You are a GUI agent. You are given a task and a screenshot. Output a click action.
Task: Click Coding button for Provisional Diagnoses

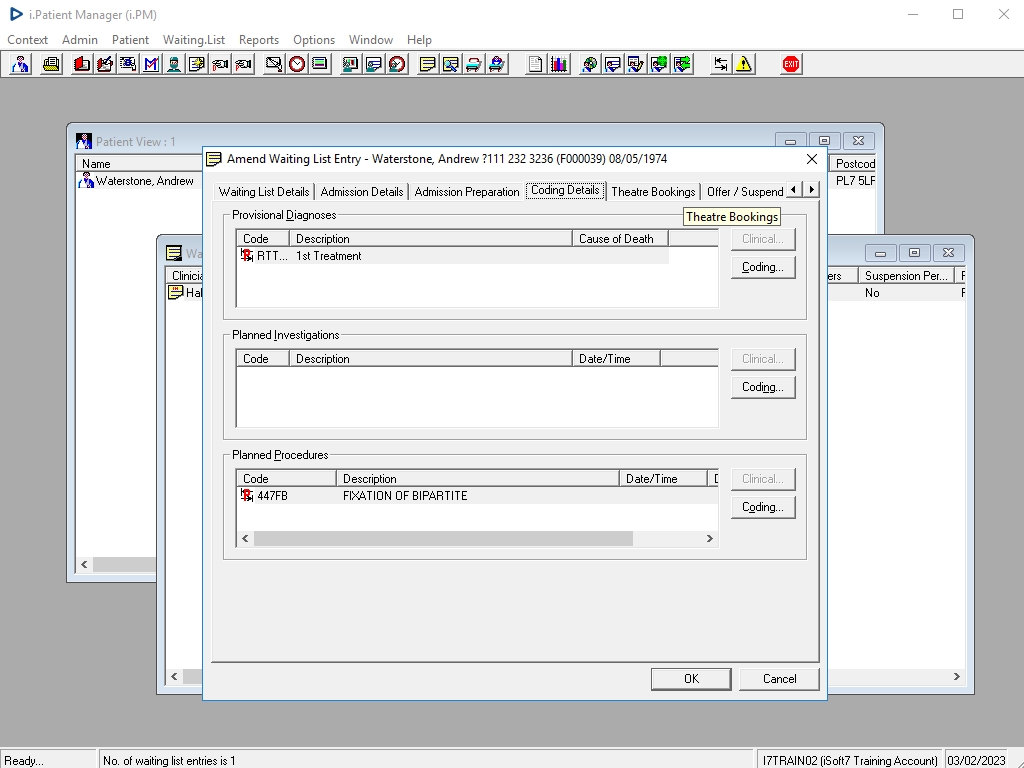763,267
